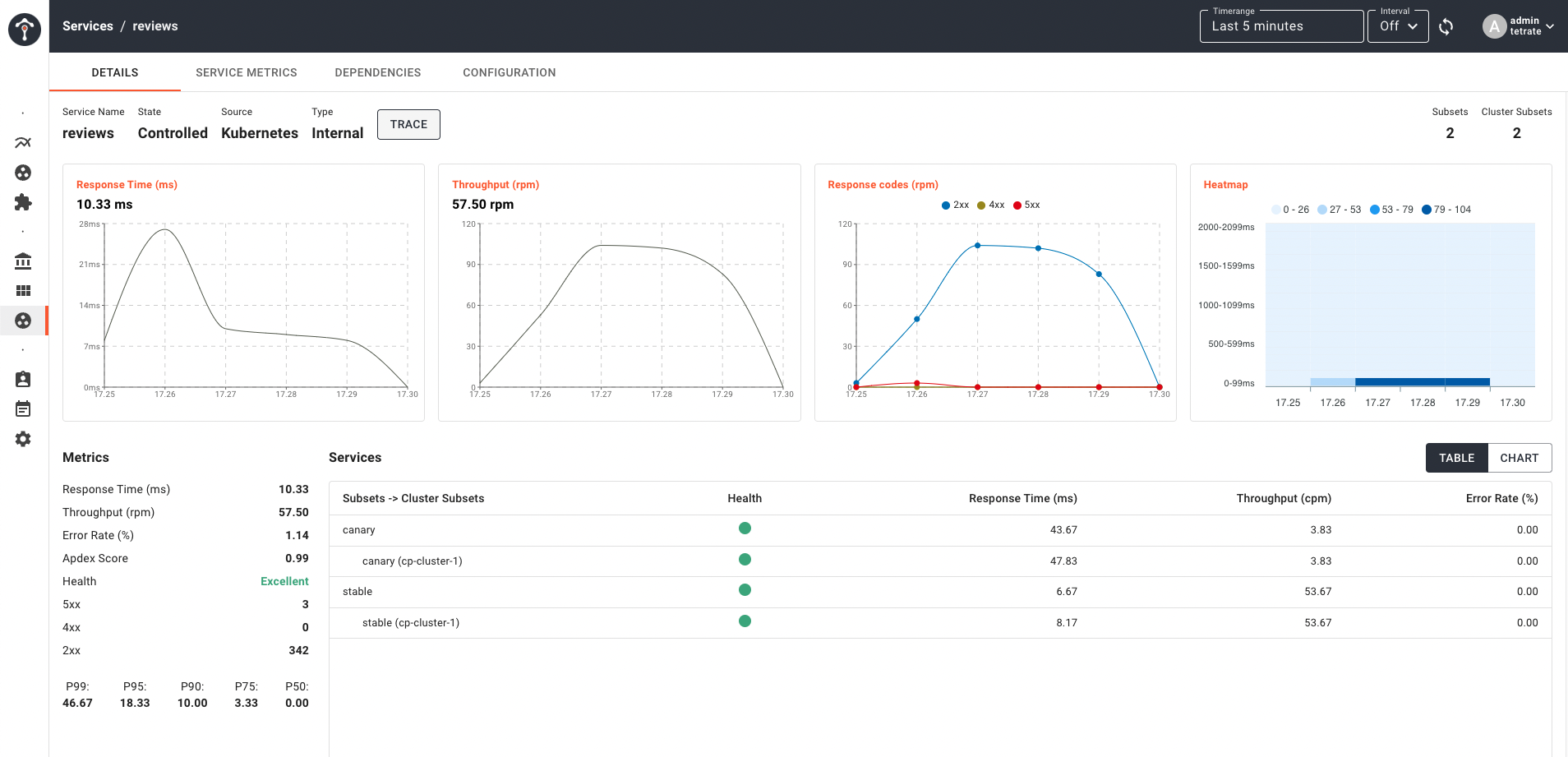The width and height of the screenshot is (1568, 757).
Task: Click Response Time (ms) column header
Action: (x=1022, y=498)
